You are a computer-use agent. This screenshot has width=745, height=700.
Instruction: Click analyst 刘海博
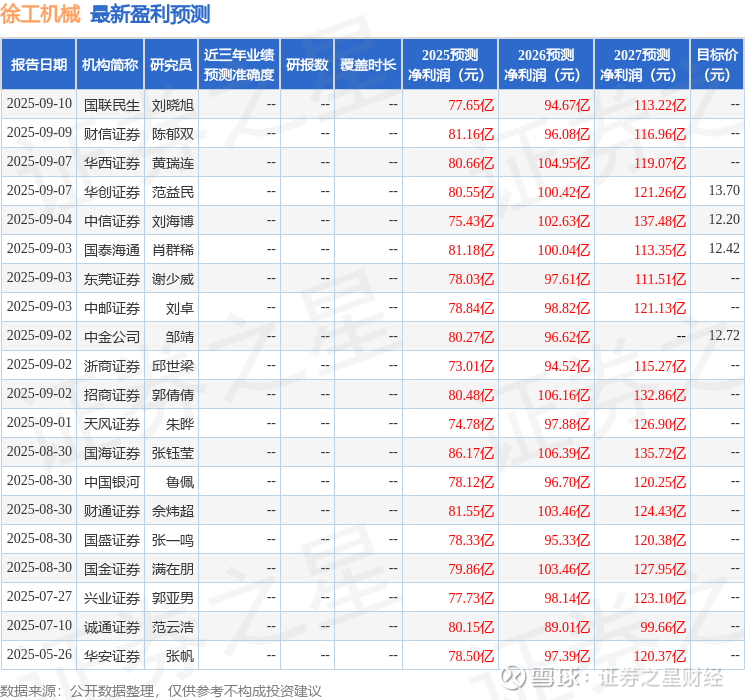172,221
